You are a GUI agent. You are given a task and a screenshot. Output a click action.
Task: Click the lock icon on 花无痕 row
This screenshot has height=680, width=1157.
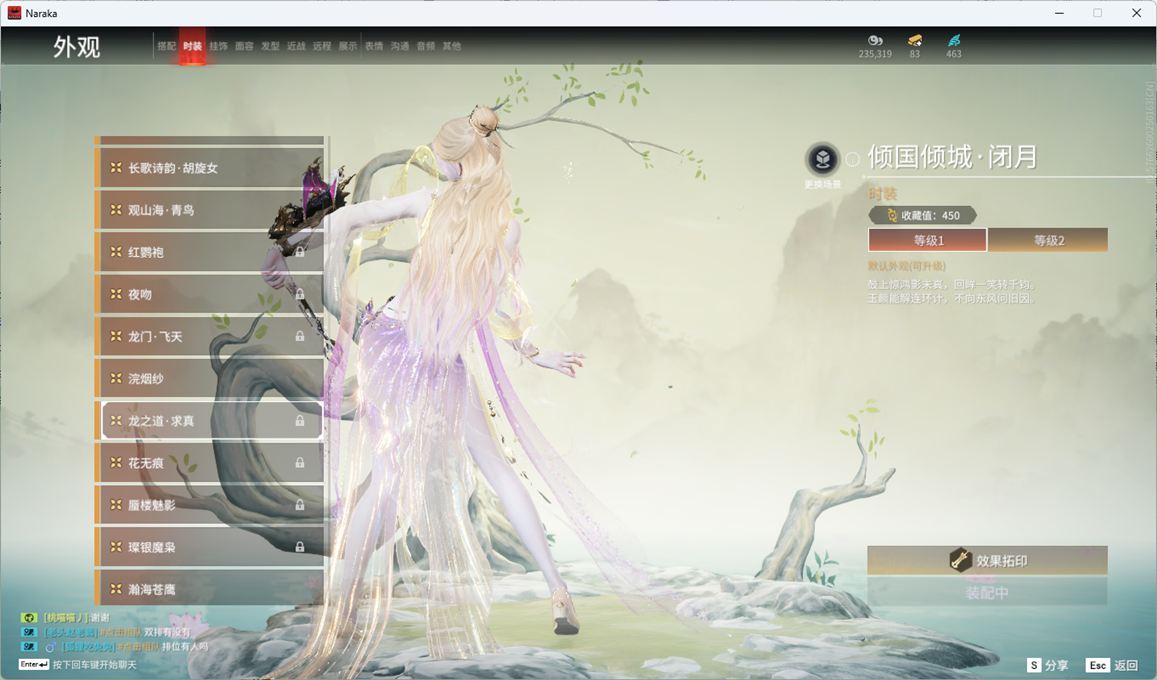[300, 462]
